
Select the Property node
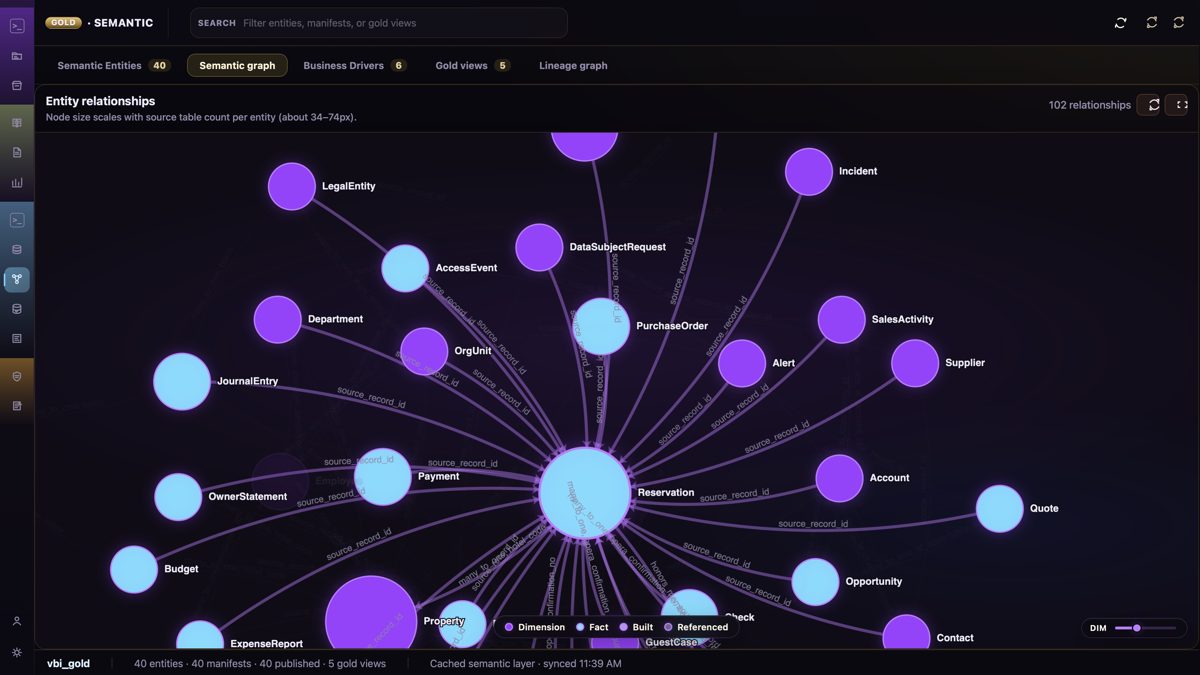pyautogui.click(x=371, y=613)
